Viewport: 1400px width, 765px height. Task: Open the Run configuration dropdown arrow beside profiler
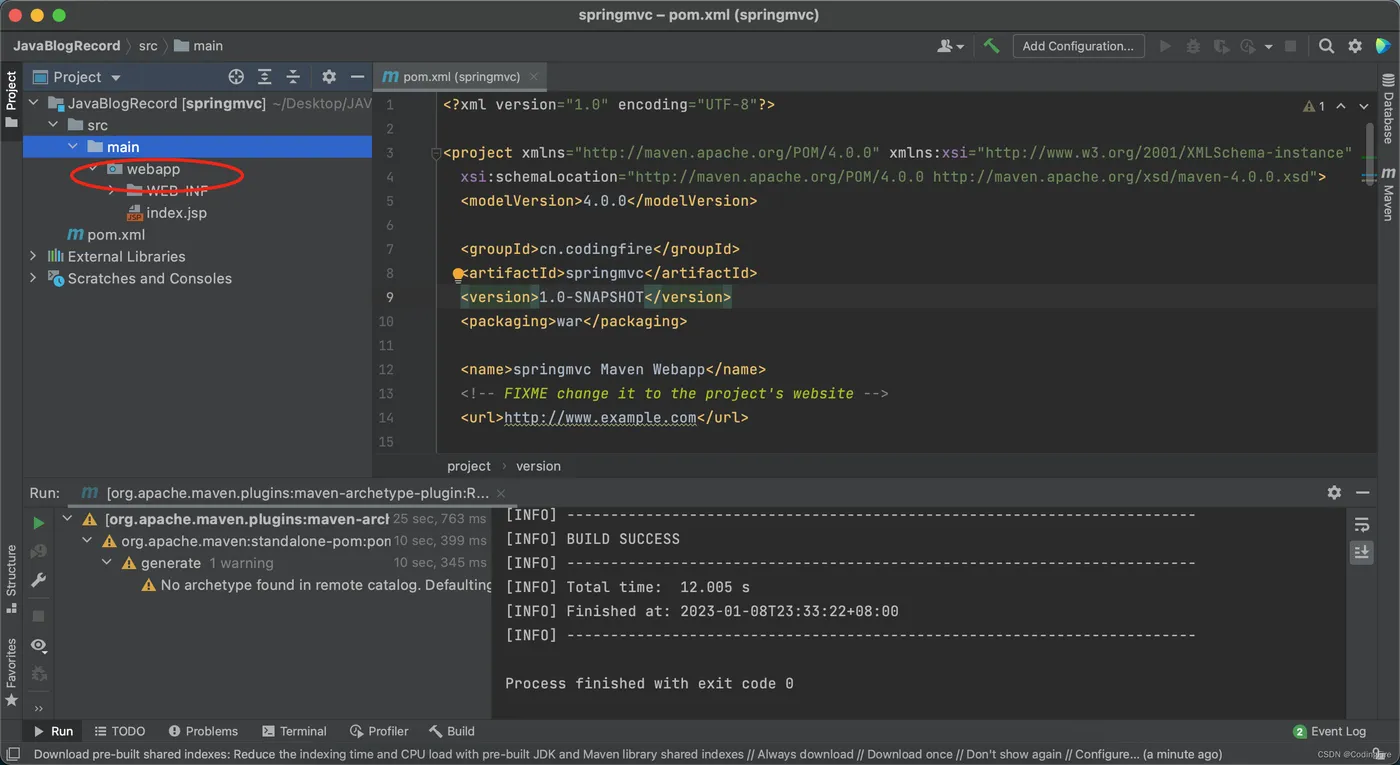(1268, 46)
